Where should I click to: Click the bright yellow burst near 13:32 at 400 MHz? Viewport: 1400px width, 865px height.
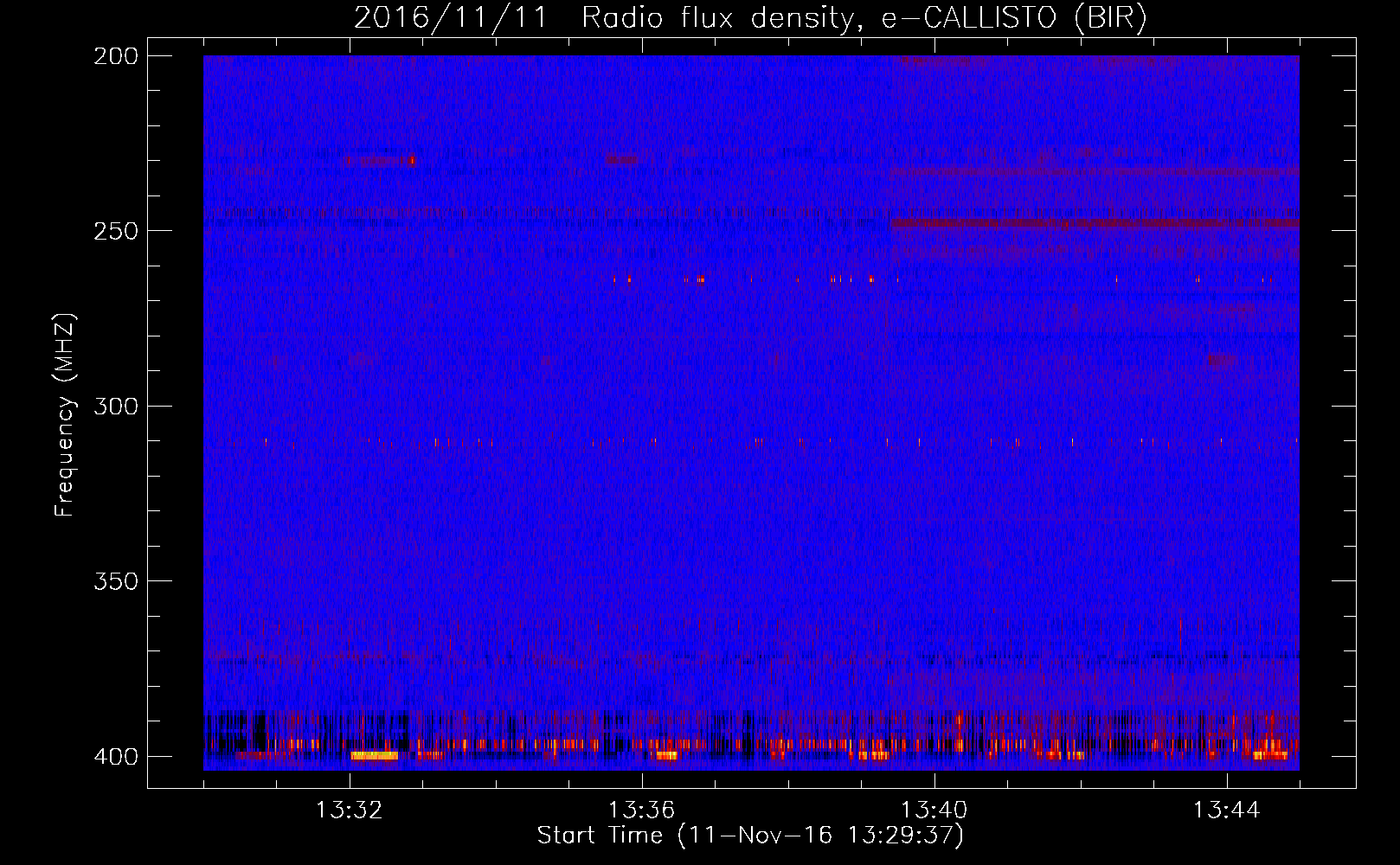(x=375, y=755)
